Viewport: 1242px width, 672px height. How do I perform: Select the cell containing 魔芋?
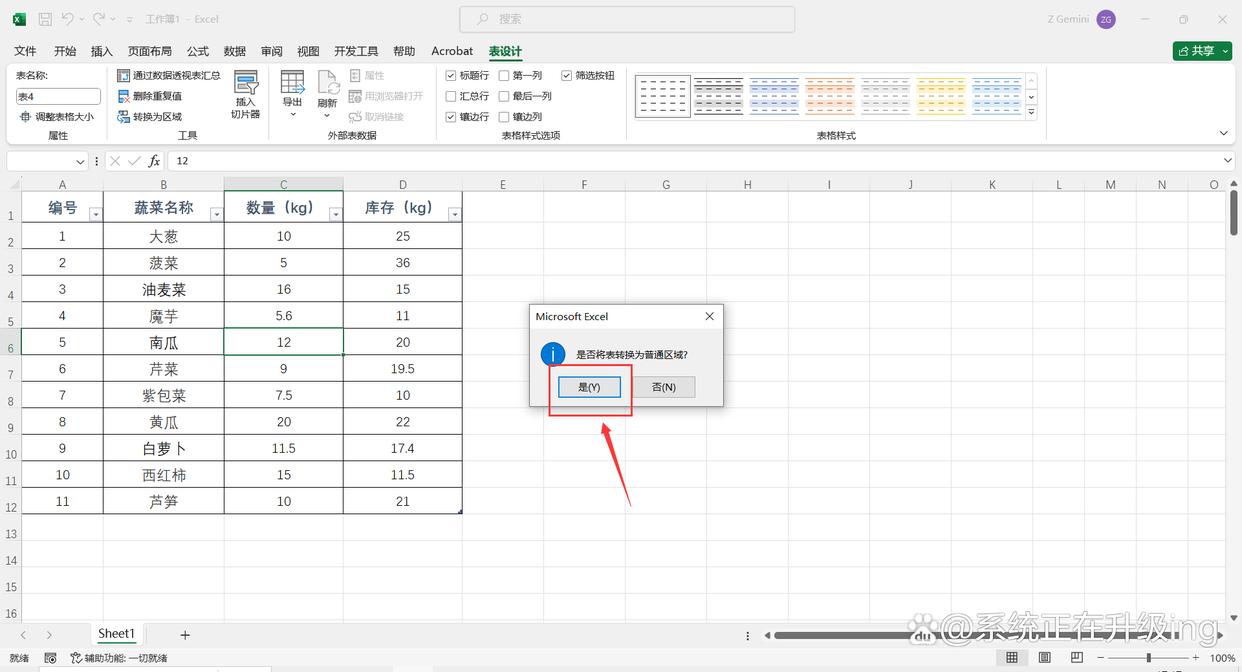click(x=164, y=316)
